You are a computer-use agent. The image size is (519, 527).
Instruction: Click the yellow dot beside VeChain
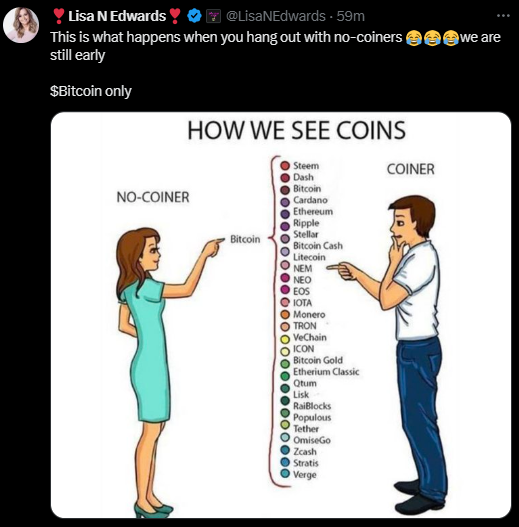click(x=285, y=339)
